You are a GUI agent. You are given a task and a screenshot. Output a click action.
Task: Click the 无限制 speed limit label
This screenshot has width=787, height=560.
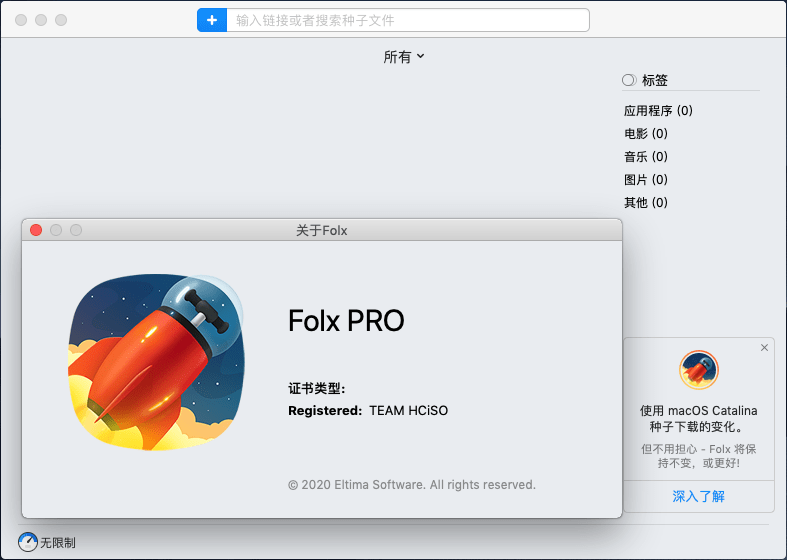coord(58,542)
